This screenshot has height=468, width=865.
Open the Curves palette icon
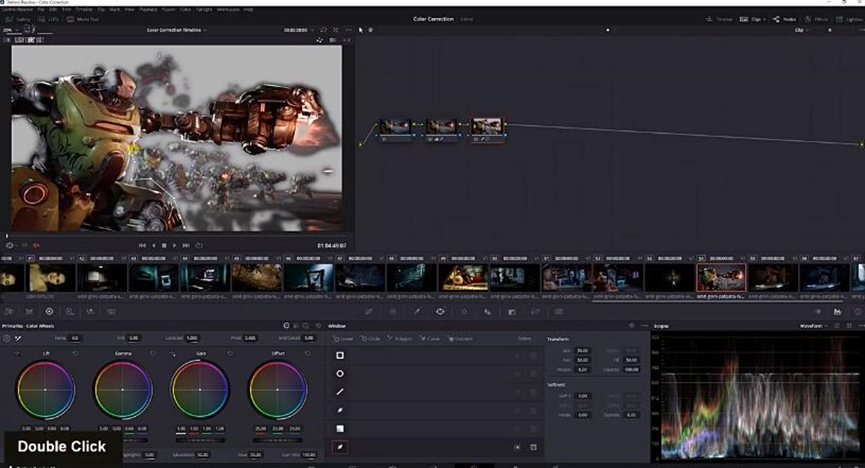pyautogui.click(x=369, y=311)
